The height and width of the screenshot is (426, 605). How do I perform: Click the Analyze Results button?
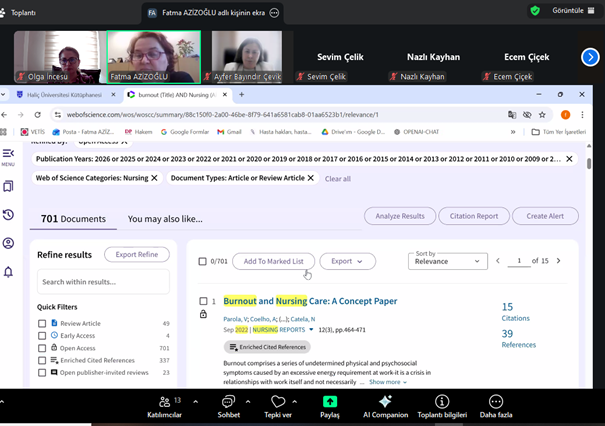click(400, 216)
